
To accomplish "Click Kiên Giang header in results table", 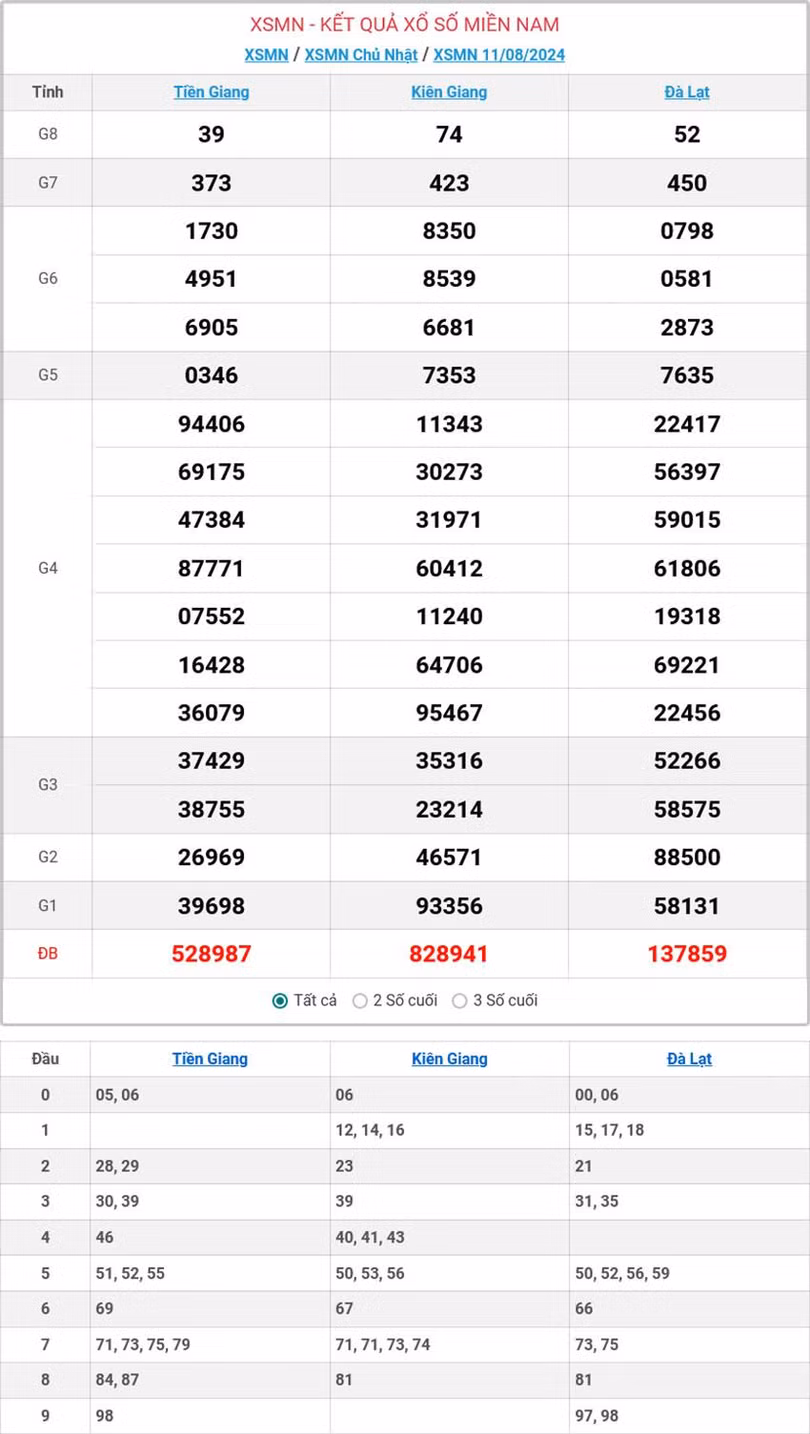I will click(x=449, y=92).
